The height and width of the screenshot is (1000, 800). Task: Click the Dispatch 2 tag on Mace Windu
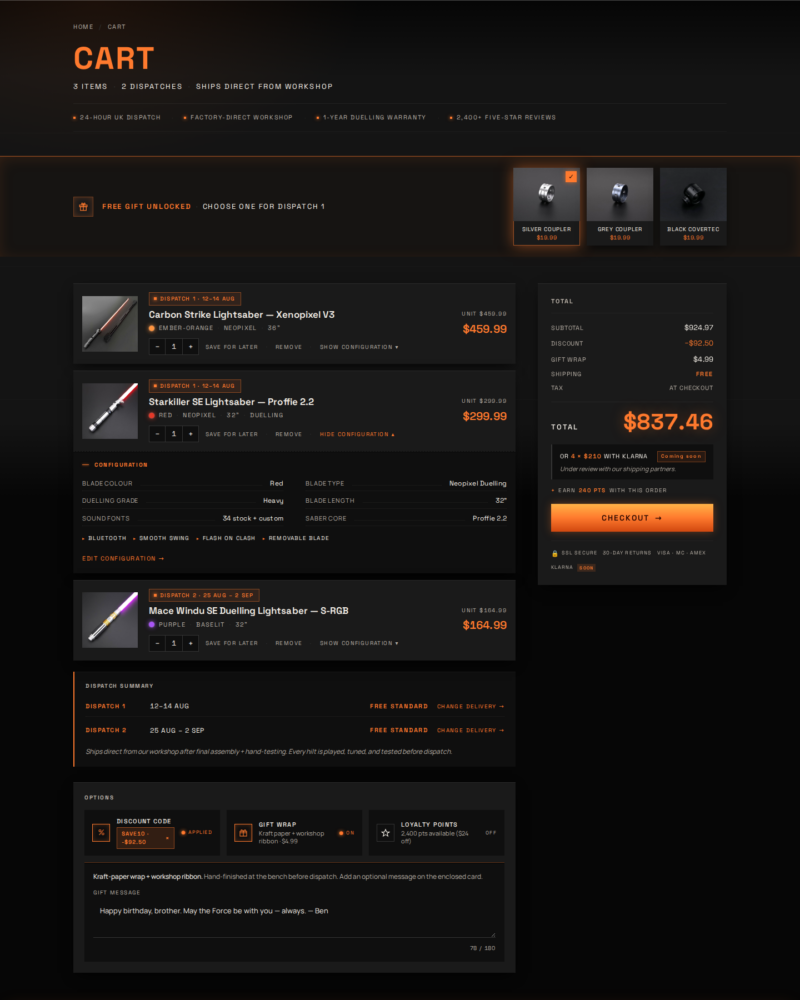(204, 595)
